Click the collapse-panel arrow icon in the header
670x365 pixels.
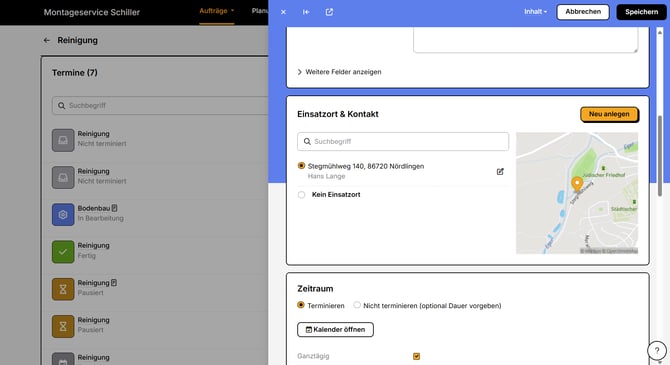306,12
